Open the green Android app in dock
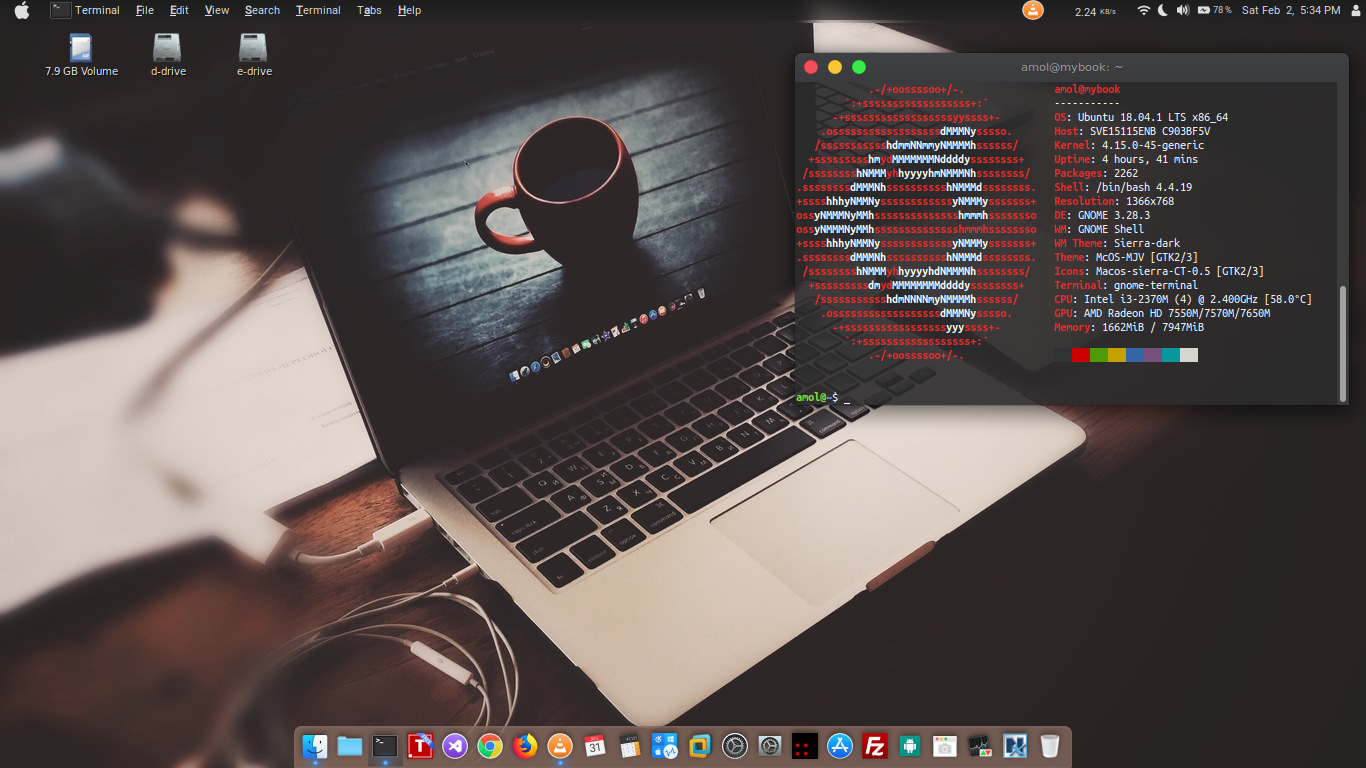 pos(910,746)
